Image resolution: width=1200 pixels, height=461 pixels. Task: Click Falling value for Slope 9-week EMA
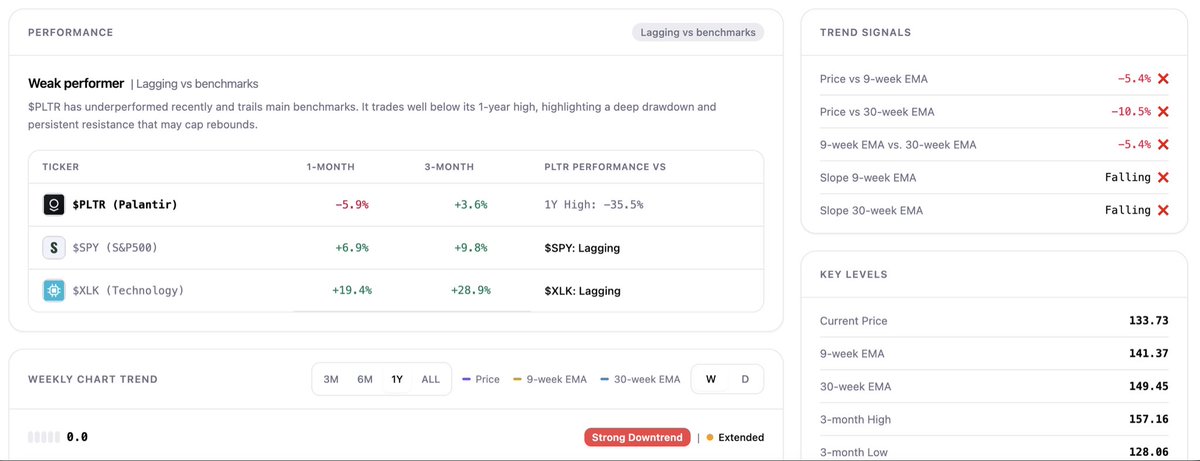pyautogui.click(x=1128, y=178)
